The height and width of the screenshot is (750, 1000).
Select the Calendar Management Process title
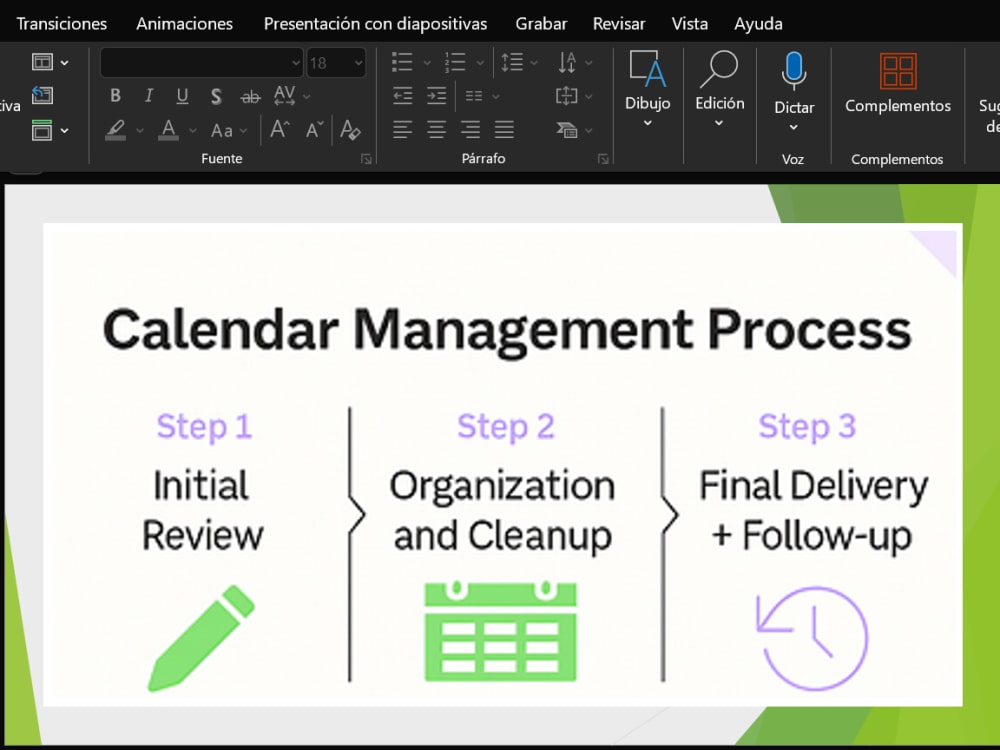coord(507,331)
